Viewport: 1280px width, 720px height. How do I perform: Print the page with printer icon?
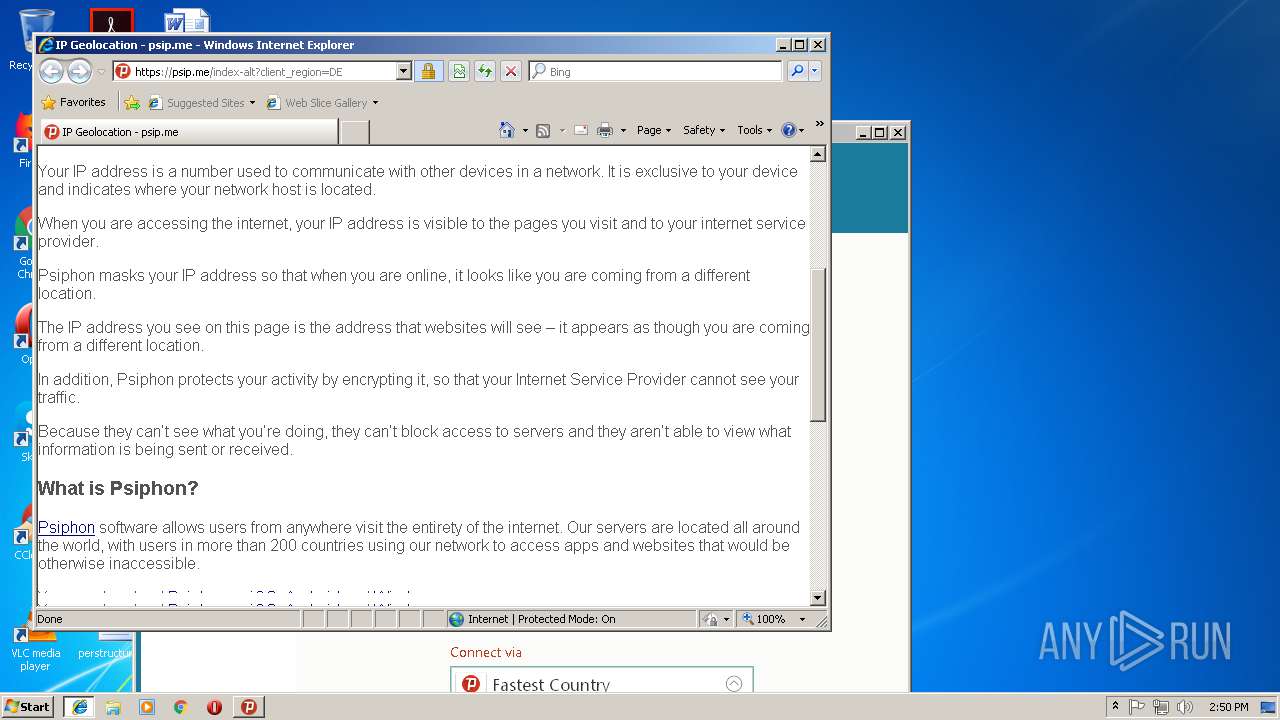click(x=604, y=130)
